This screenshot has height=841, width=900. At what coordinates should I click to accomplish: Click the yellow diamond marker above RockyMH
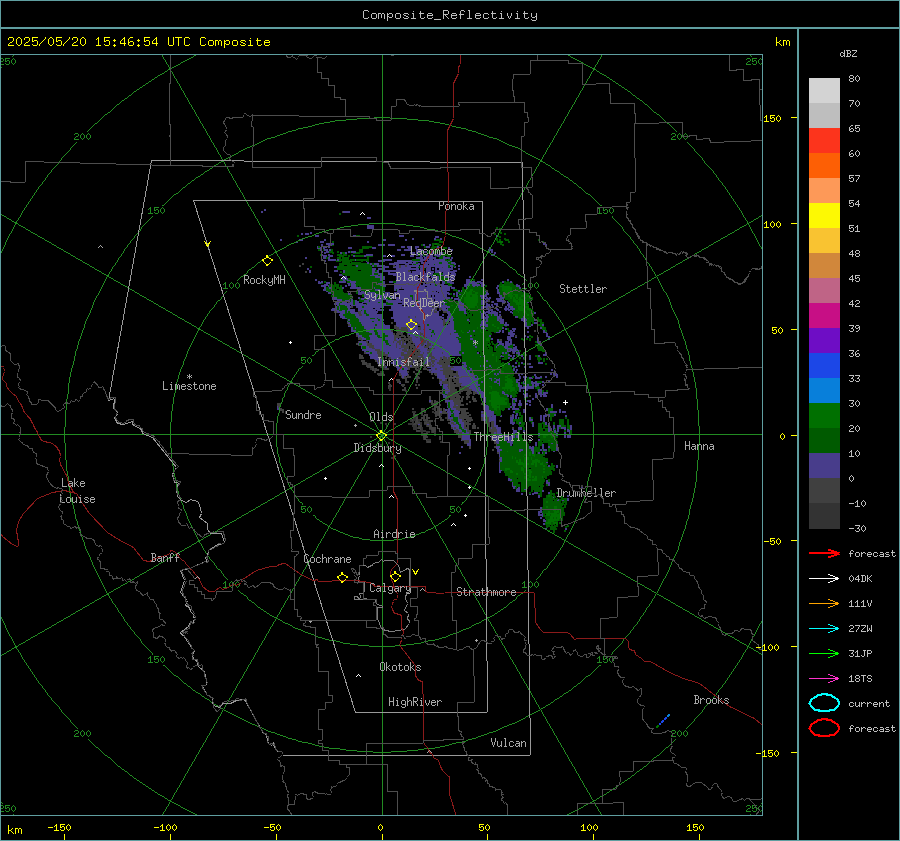tap(267, 261)
